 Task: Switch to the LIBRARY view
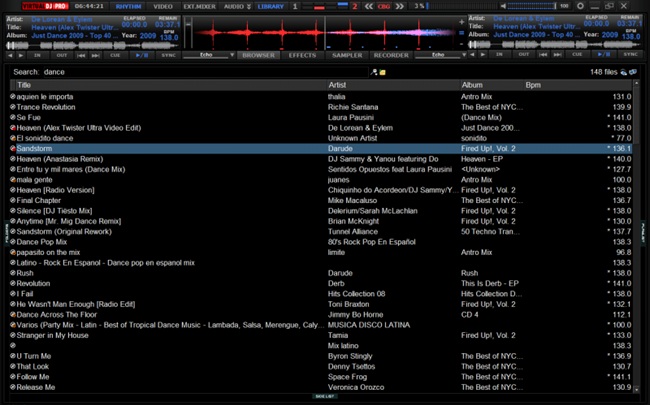pyautogui.click(x=270, y=6)
